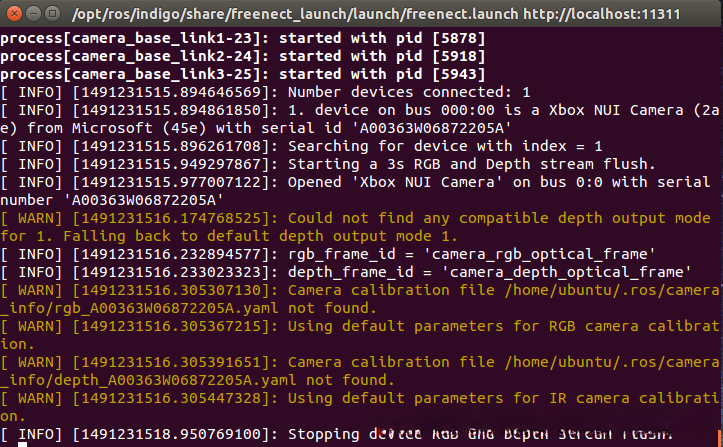Maximize the terminal window
723x447 pixels.
[50, 14]
